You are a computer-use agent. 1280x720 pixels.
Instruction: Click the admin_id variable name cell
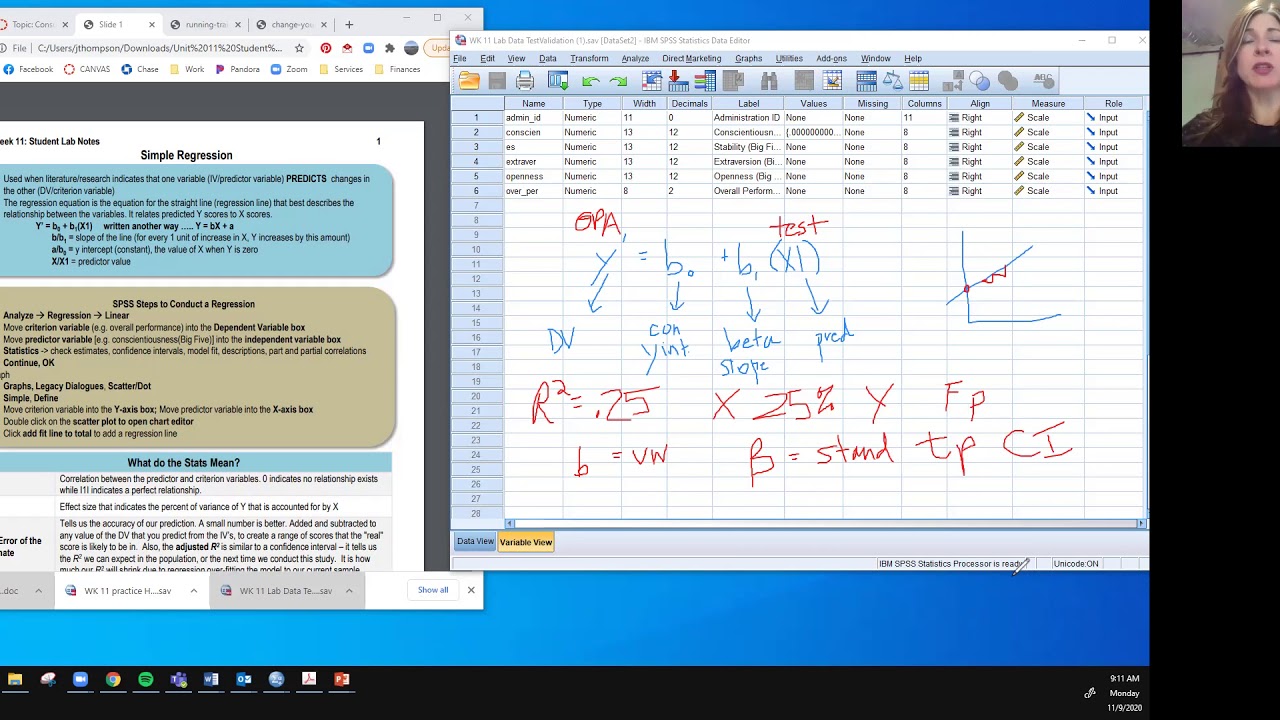coord(533,118)
